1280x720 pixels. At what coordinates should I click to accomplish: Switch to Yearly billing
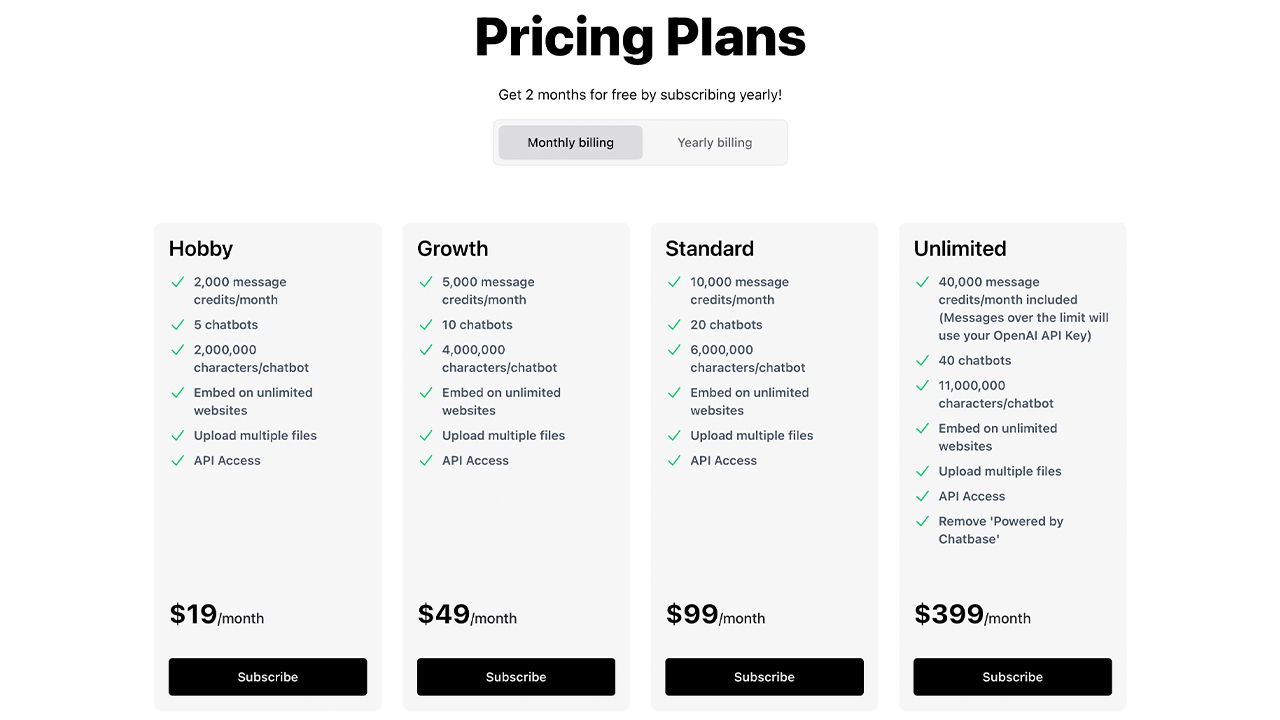click(x=714, y=142)
